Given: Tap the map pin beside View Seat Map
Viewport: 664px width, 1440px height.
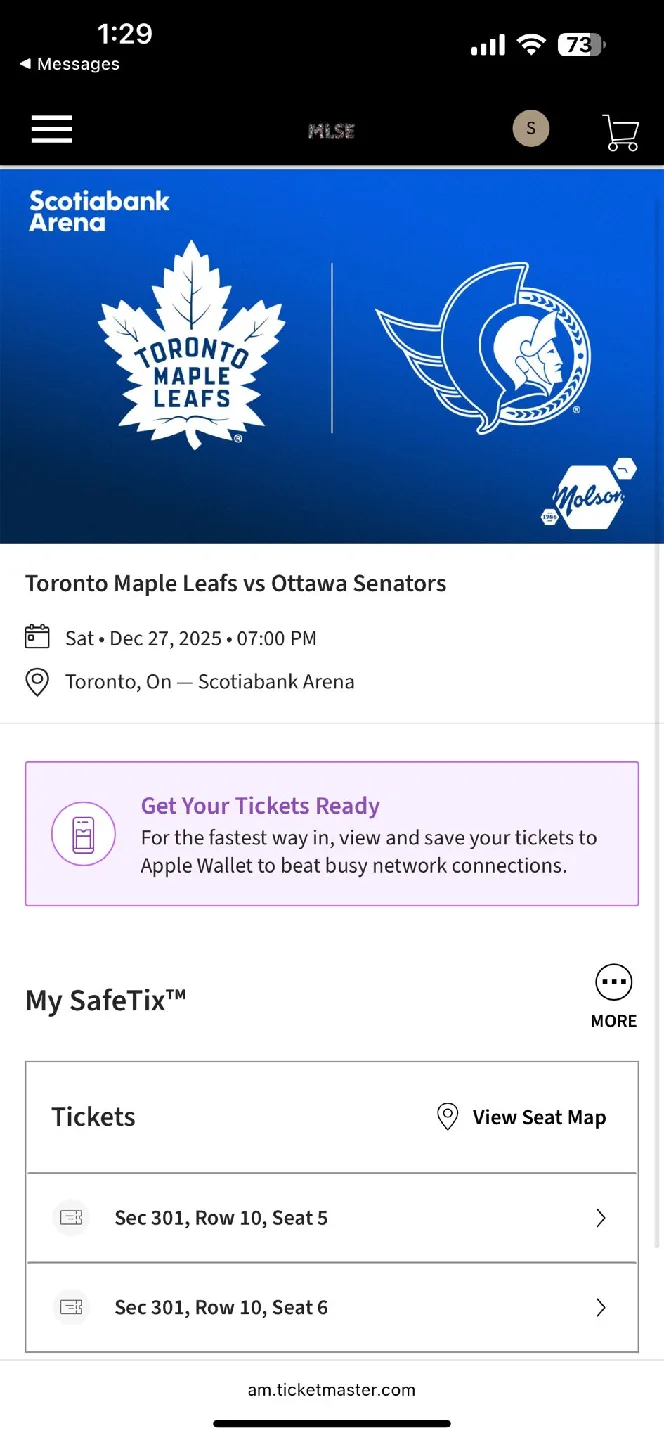Looking at the screenshot, I should (x=447, y=1116).
